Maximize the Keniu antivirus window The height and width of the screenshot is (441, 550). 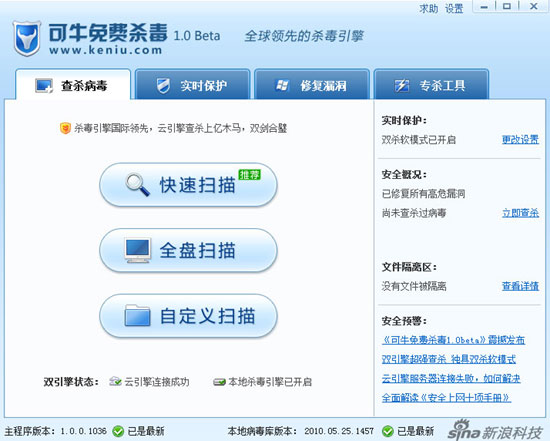click(x=507, y=6)
